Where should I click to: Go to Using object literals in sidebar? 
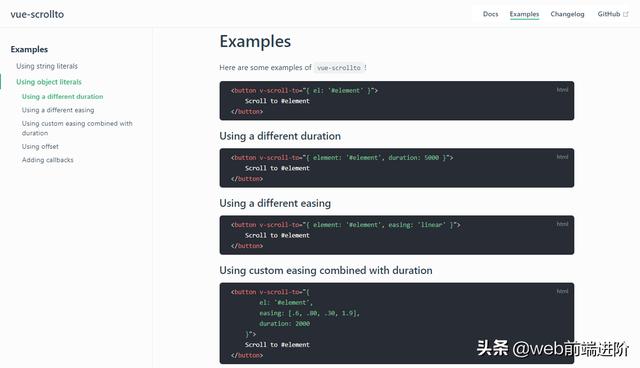(49, 82)
